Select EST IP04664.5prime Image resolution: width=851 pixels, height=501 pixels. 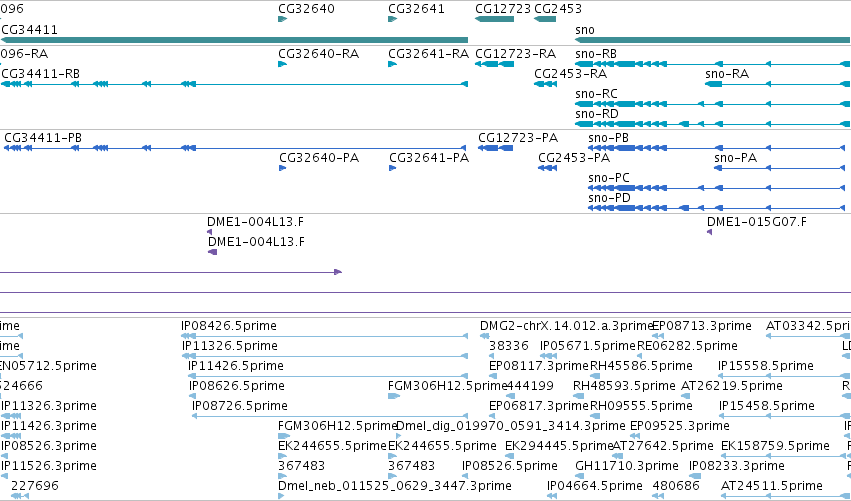(595, 486)
